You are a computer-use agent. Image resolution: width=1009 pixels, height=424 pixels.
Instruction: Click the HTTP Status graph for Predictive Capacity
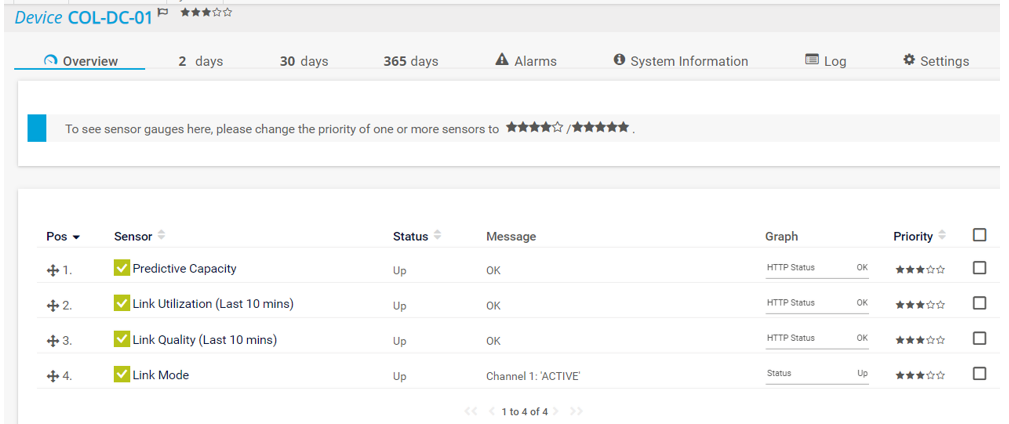pos(816,270)
